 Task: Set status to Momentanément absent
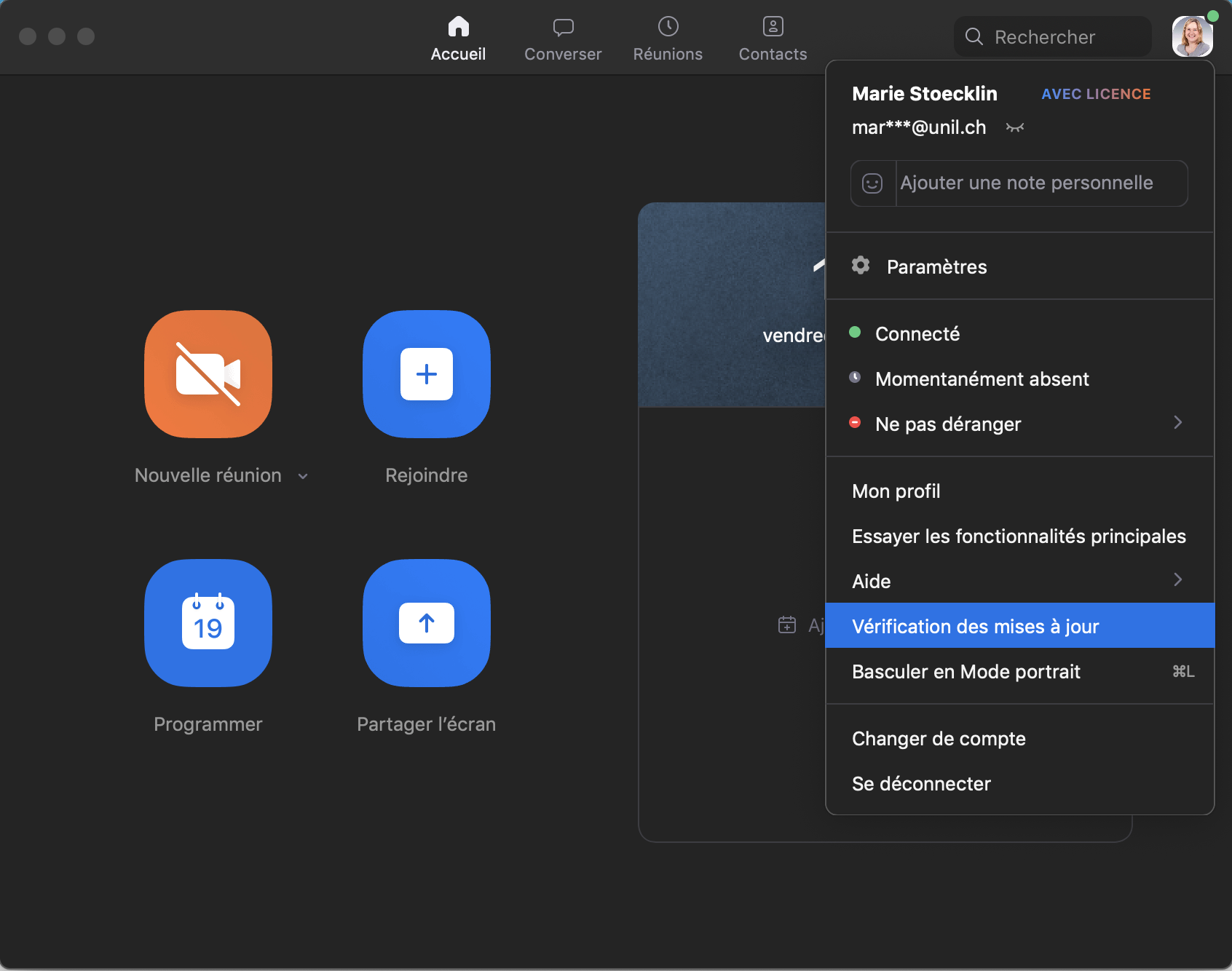coord(982,379)
